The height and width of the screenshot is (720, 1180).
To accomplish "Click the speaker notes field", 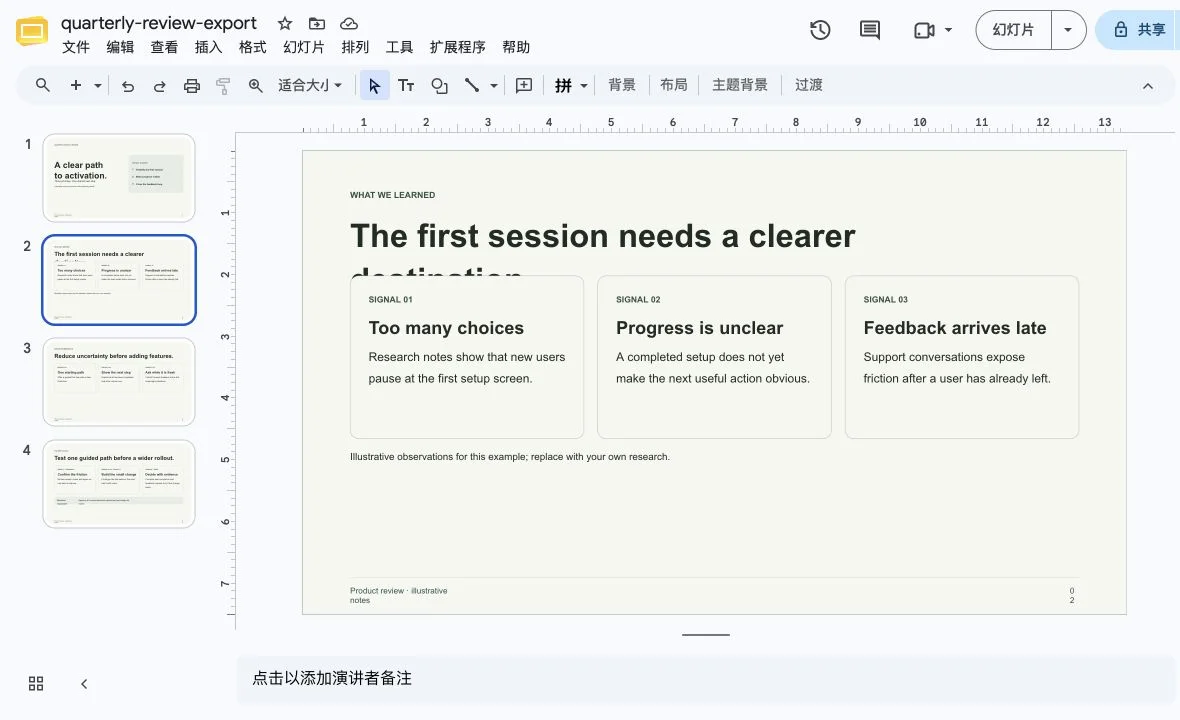I will point(706,679).
